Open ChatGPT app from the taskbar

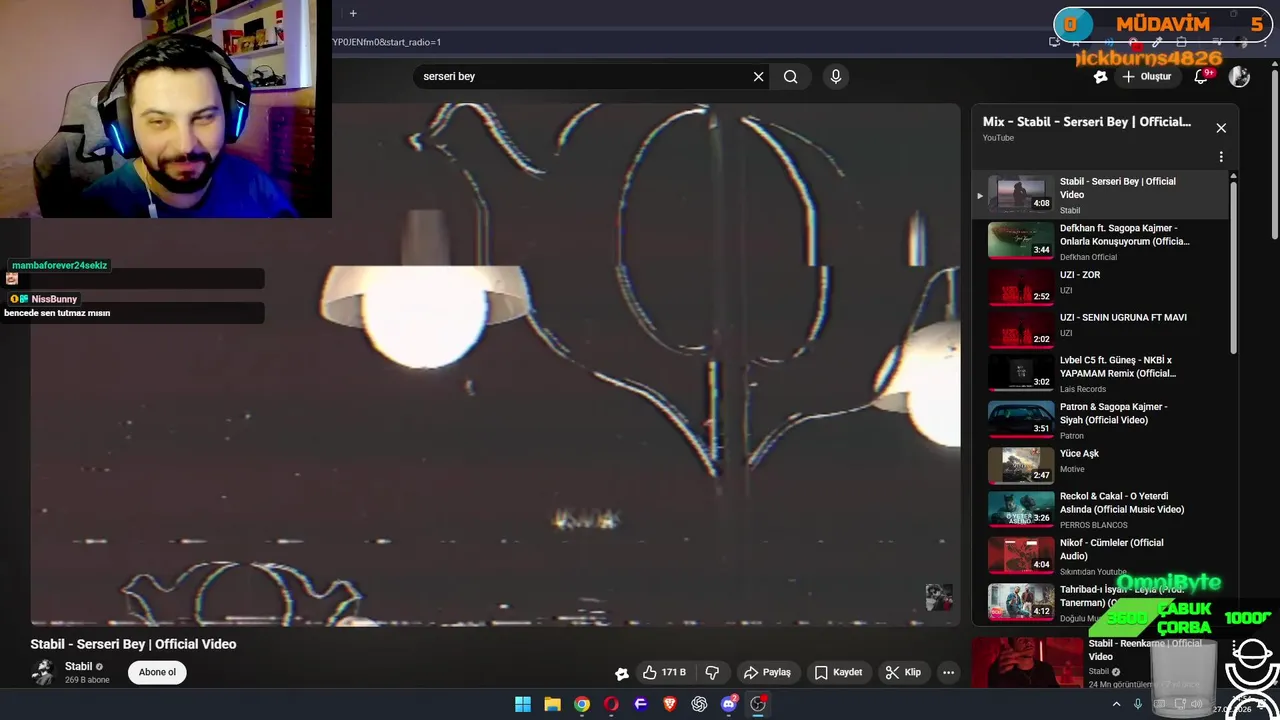point(699,704)
